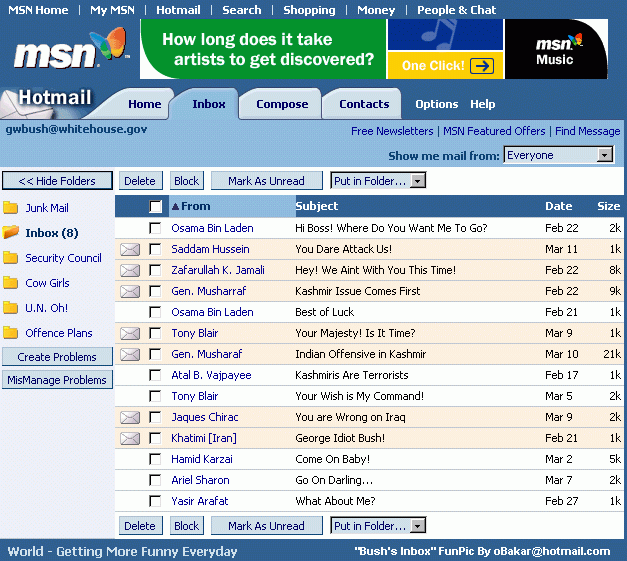Click the bottom Delete button

(140, 526)
